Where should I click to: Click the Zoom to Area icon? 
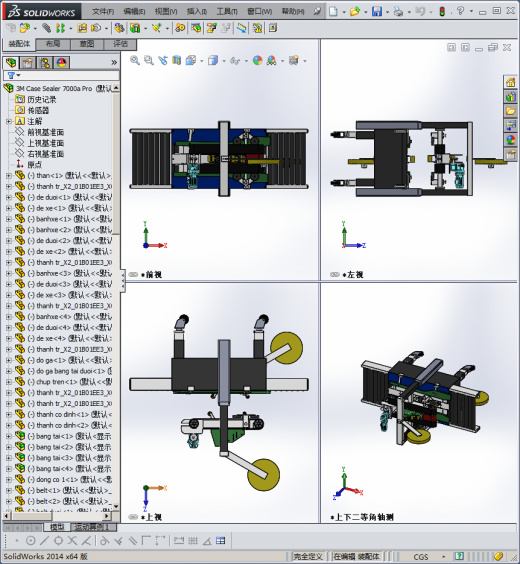tap(149, 60)
